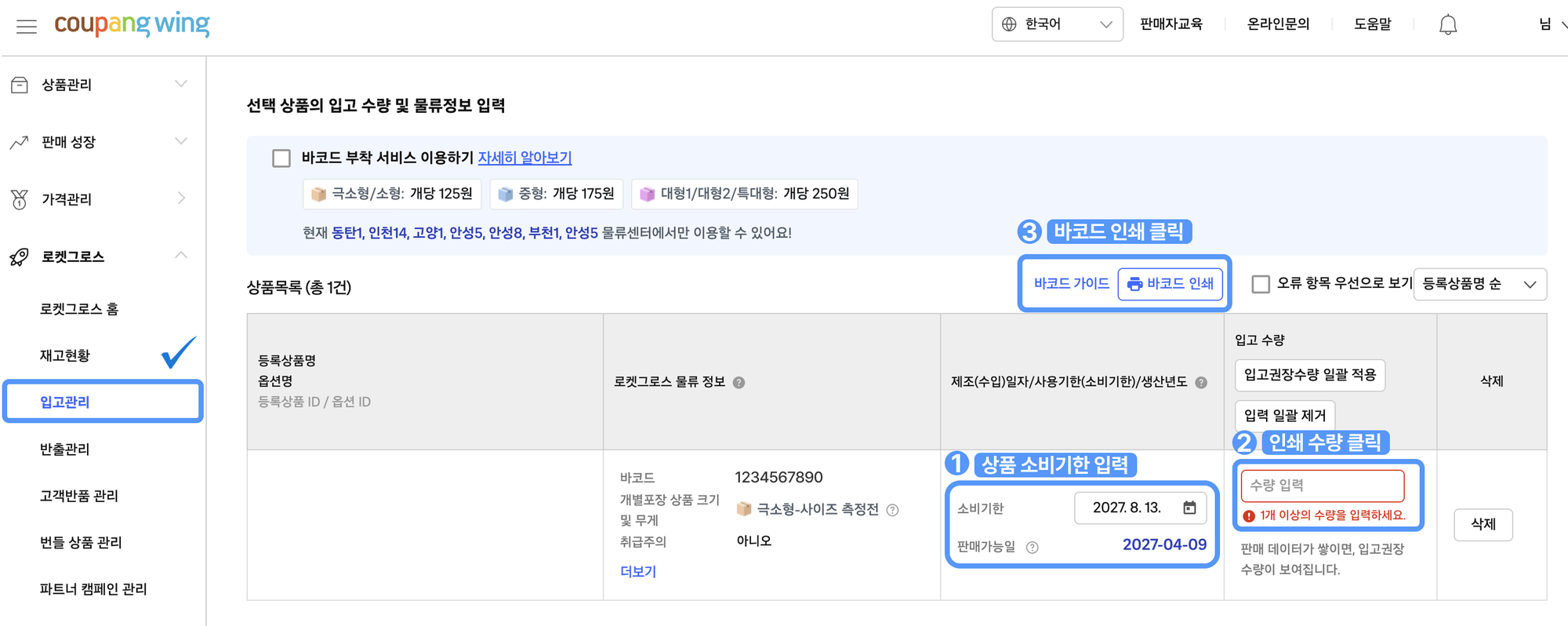1568x626 pixels.
Task: Click the 판매가능일 date 2027-04-09
Action: (1164, 544)
